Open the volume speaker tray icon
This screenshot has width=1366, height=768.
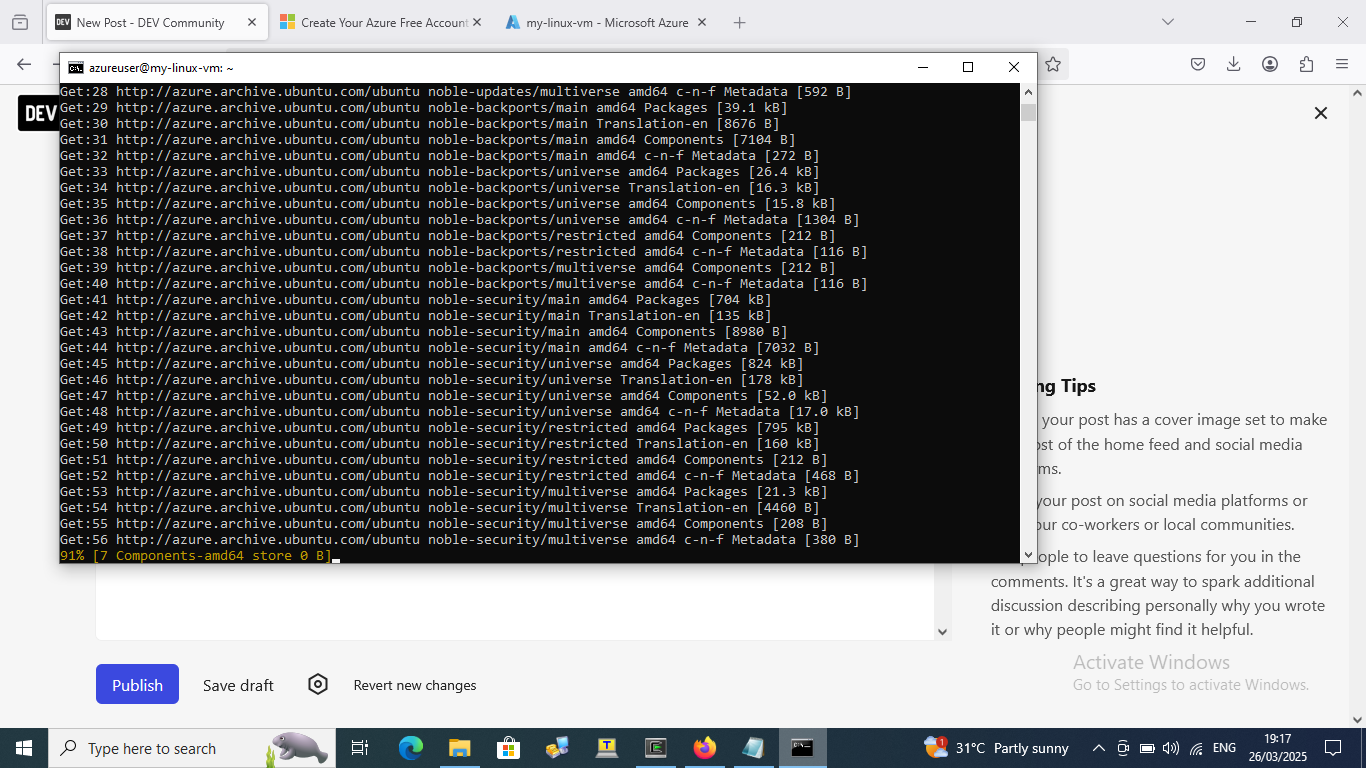click(1171, 748)
